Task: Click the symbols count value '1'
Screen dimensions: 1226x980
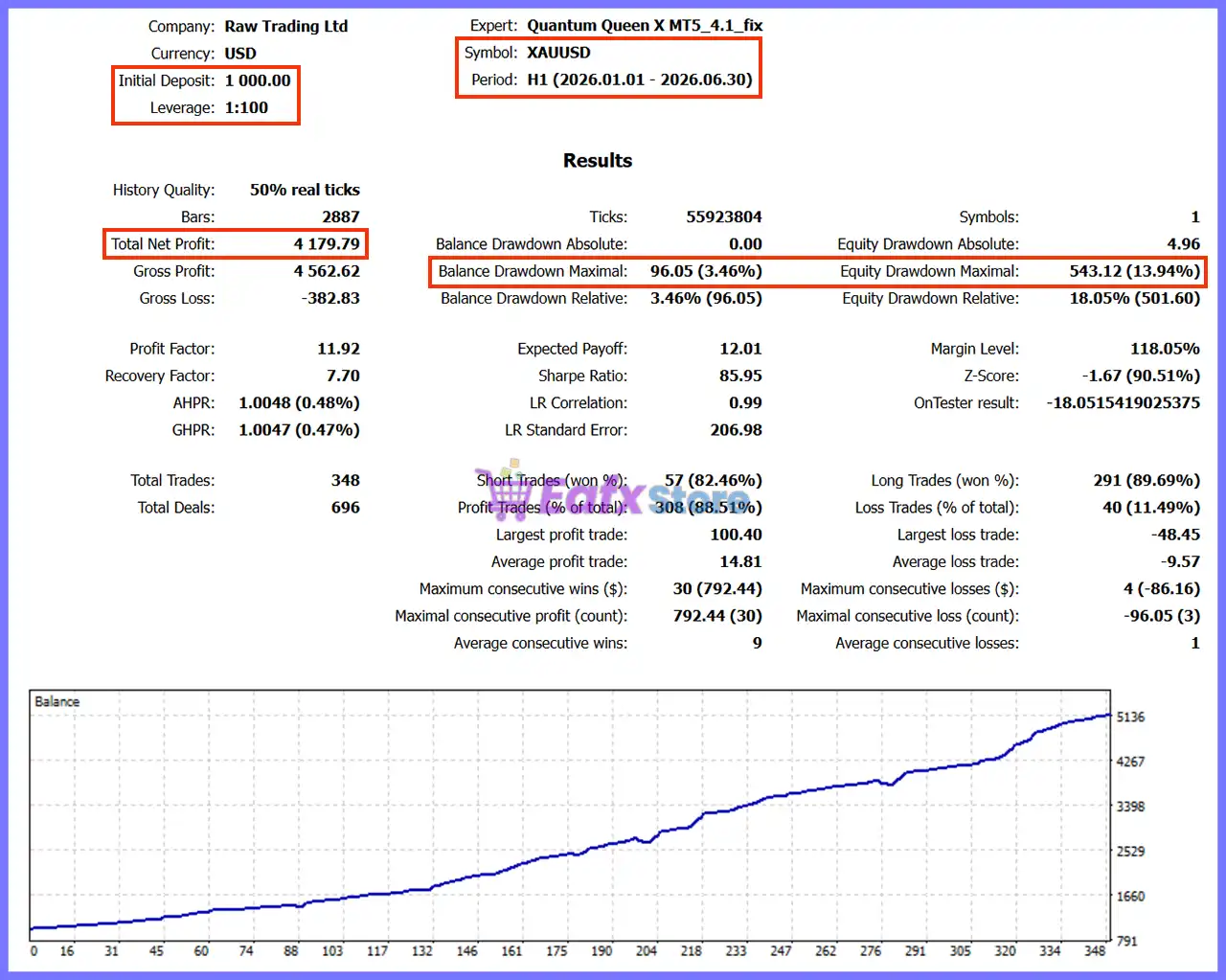Action: (x=1195, y=217)
